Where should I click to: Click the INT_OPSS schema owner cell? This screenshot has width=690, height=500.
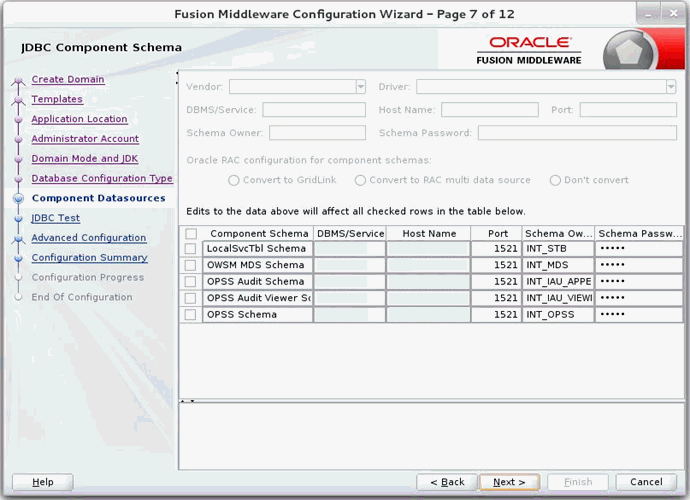pos(558,315)
